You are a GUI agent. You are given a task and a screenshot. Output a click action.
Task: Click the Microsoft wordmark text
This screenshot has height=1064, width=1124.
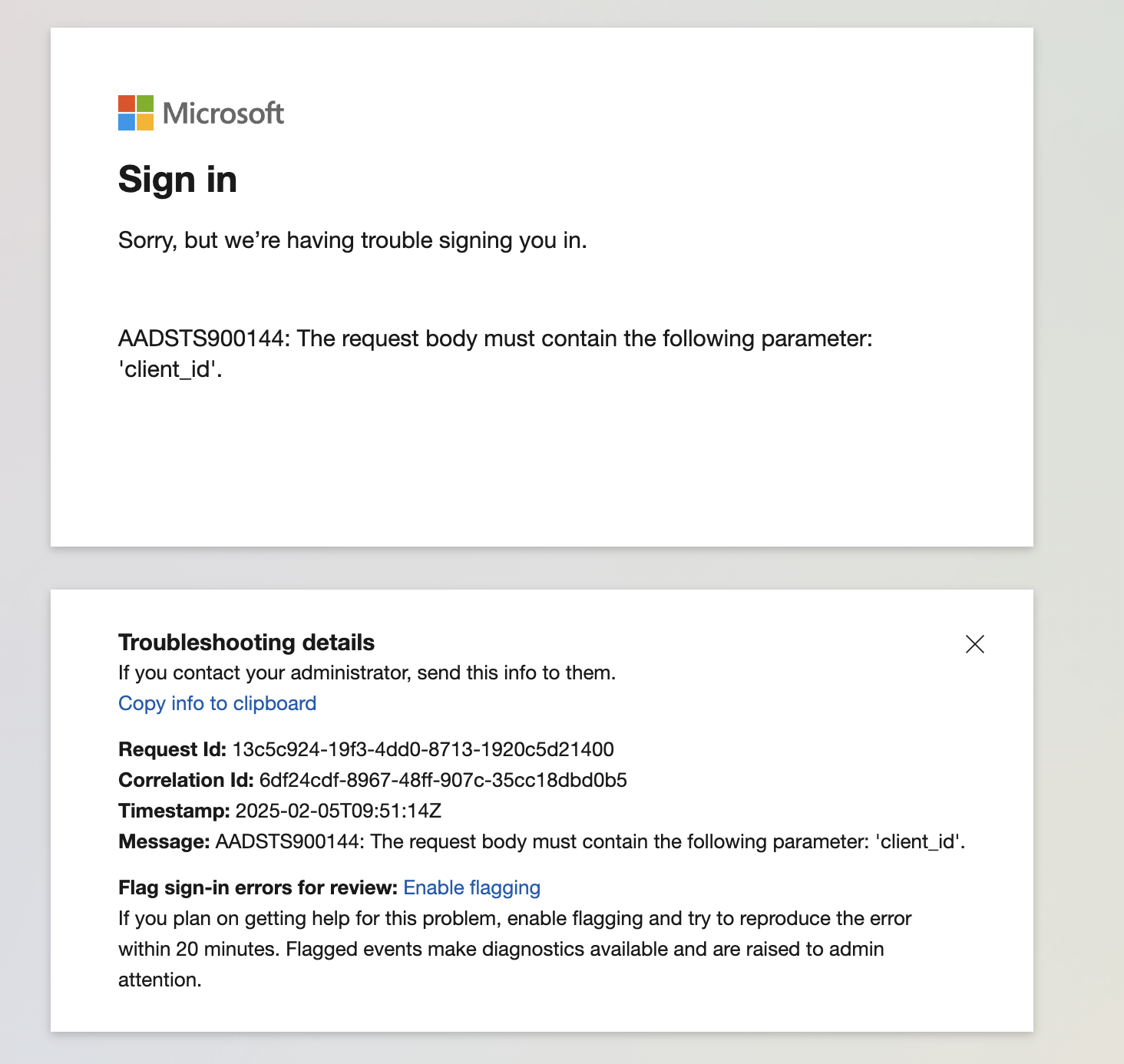pos(223,114)
